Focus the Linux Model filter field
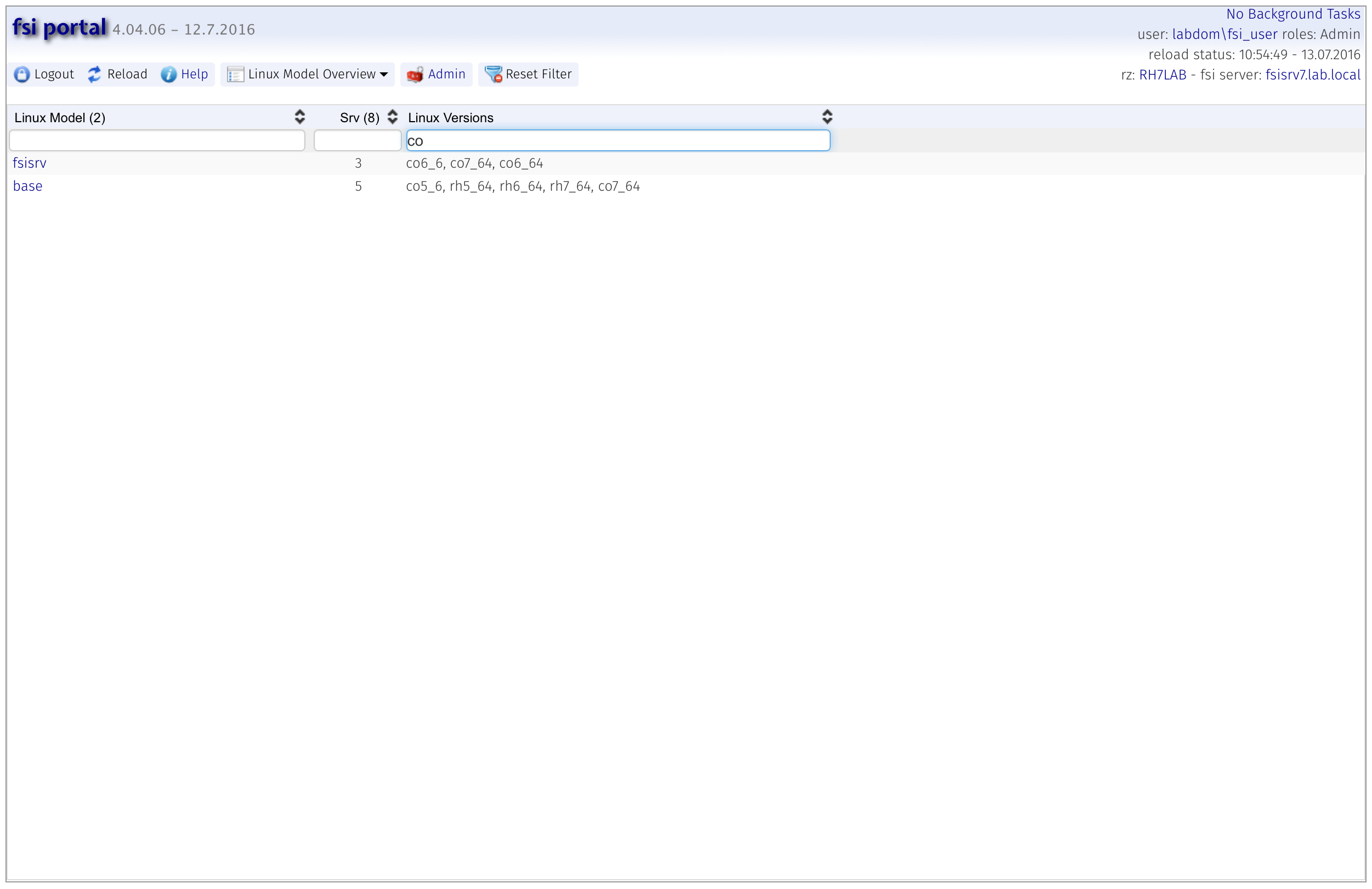The width and height of the screenshot is (1372, 889). coord(157,140)
